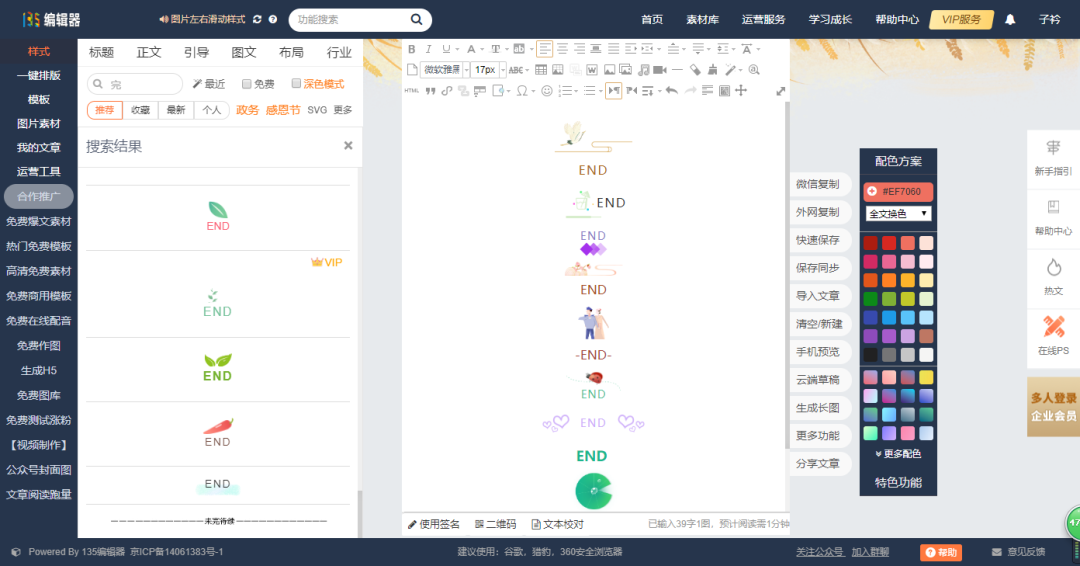1080x566 pixels.
Task: Insert a single image
Action: [610, 70]
